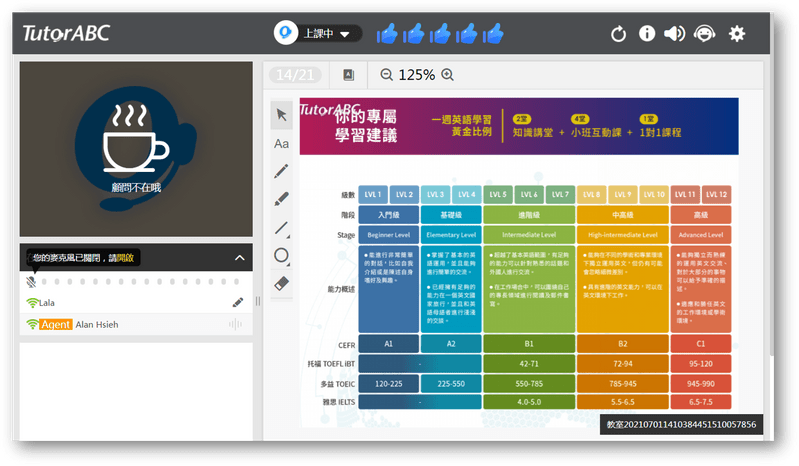
Task: Toggle the speaker volume icon
Action: 675,34
